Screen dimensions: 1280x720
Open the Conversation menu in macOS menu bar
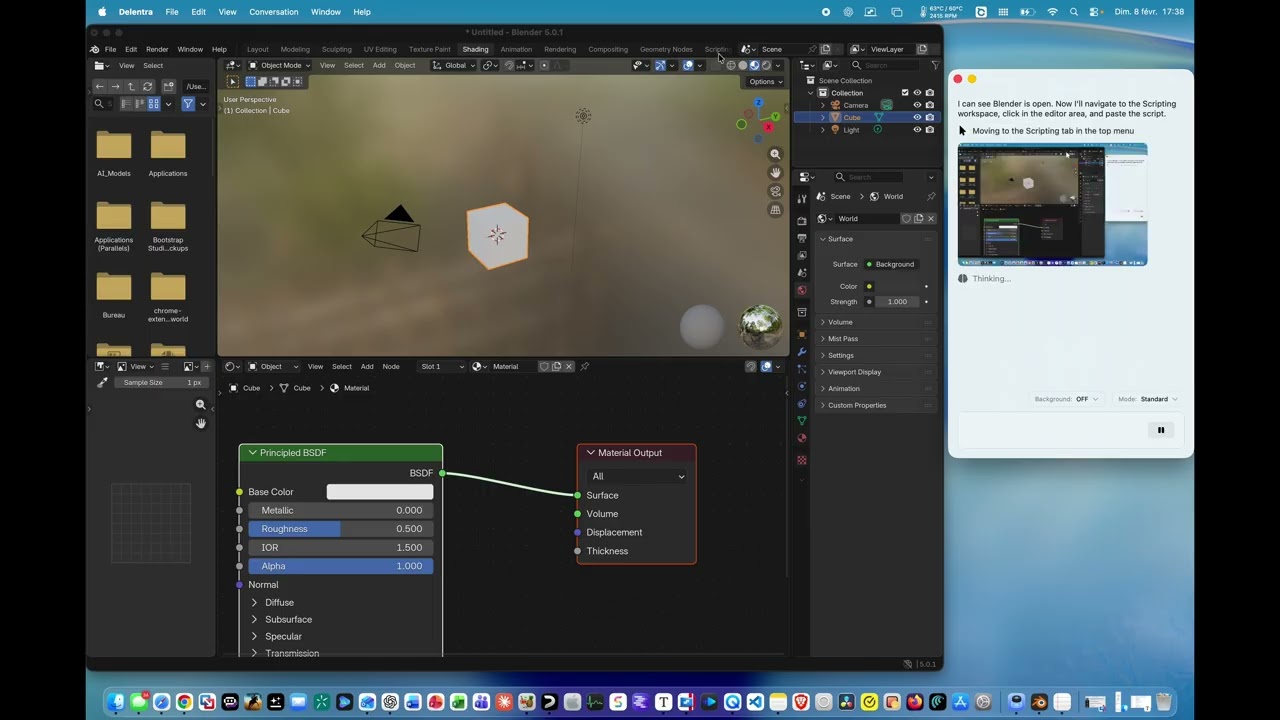(274, 12)
